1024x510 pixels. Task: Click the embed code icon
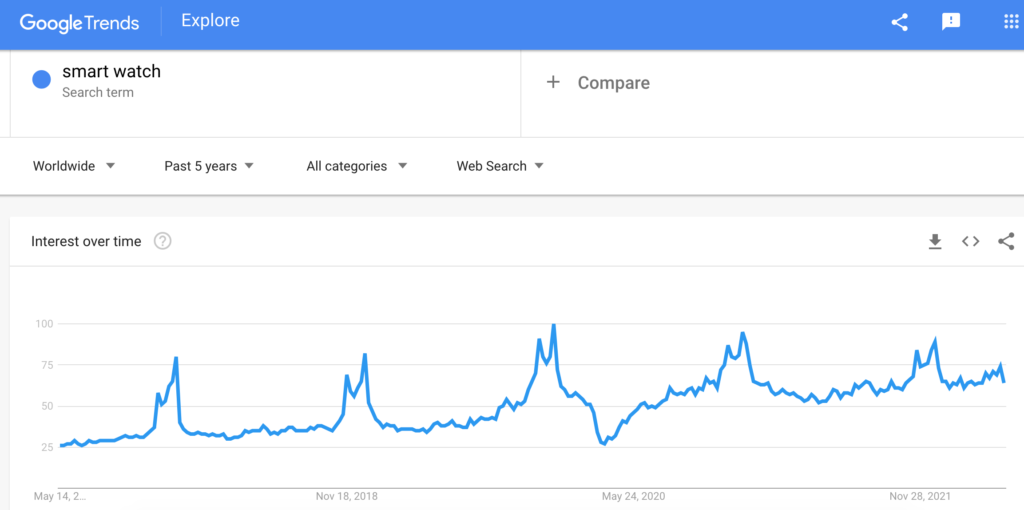coord(970,242)
